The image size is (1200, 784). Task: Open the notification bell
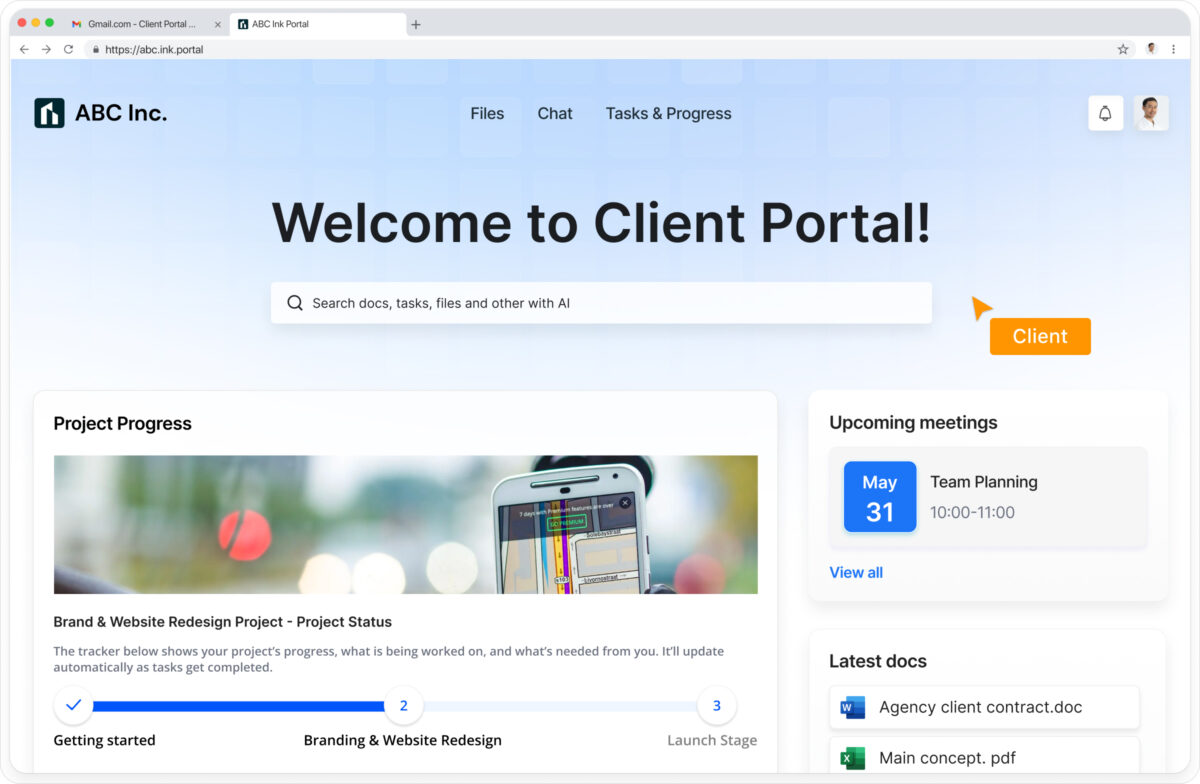click(x=1105, y=113)
